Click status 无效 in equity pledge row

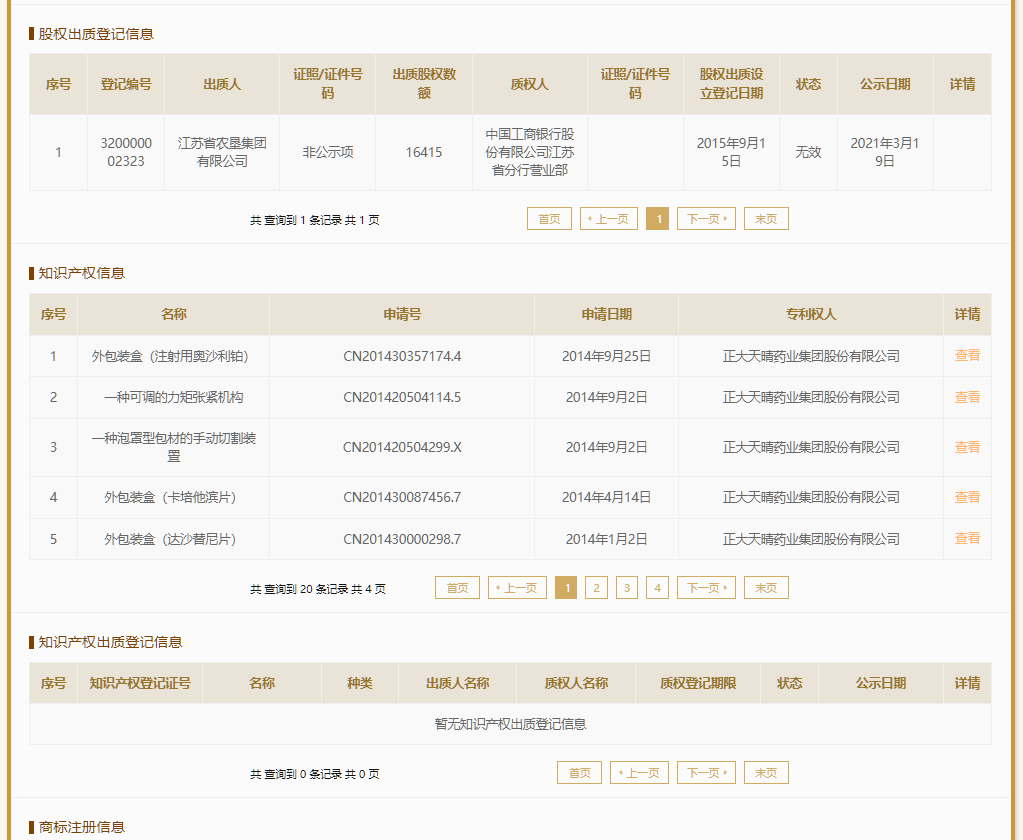click(808, 153)
